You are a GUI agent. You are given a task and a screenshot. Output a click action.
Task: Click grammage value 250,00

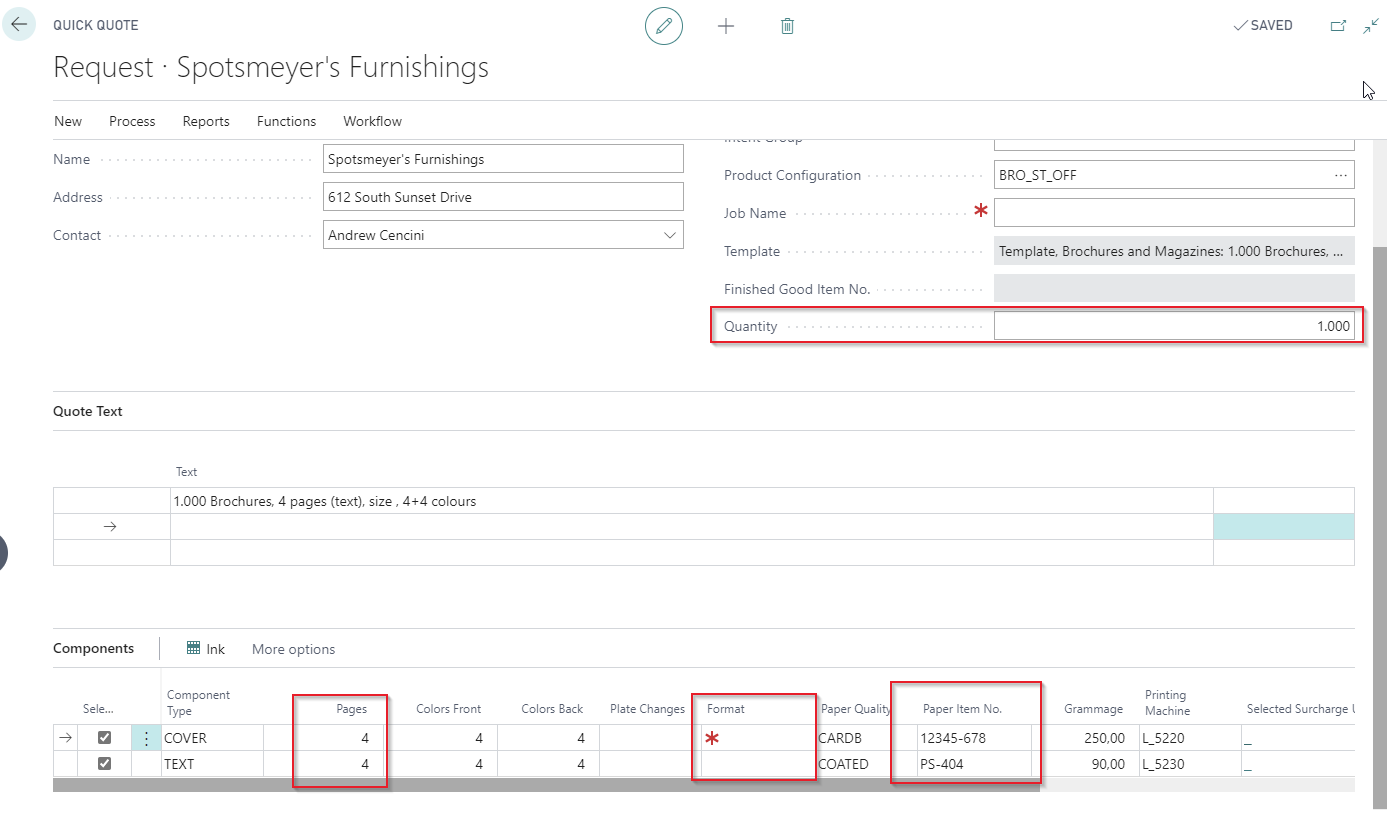click(1104, 738)
